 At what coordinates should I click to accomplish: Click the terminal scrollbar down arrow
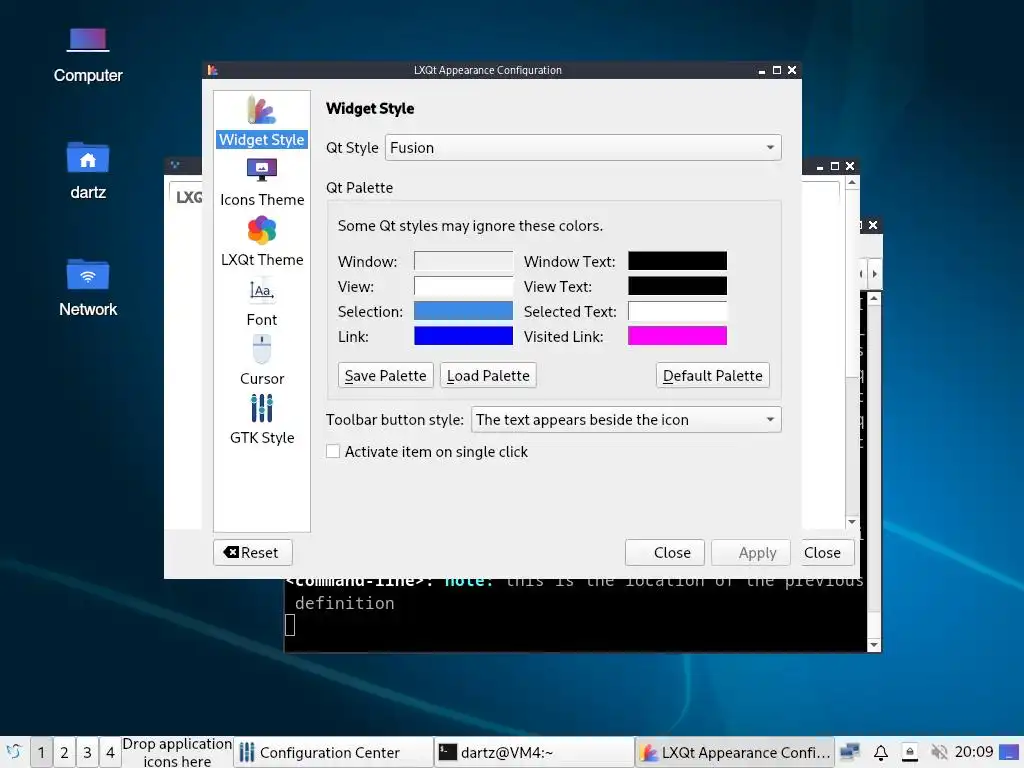[874, 645]
